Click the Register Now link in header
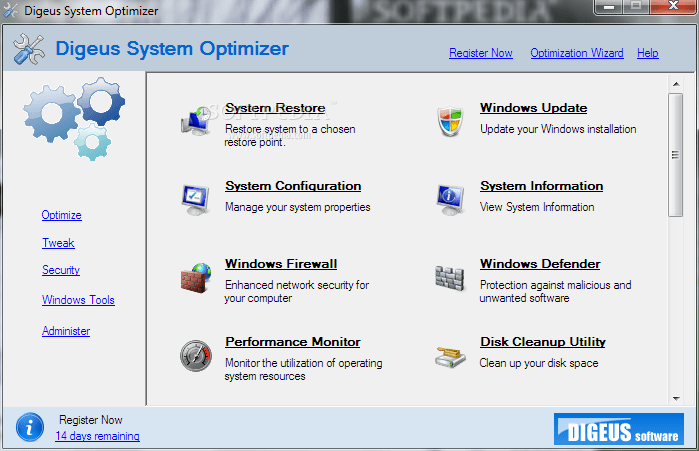The height and width of the screenshot is (451, 699). tap(481, 53)
